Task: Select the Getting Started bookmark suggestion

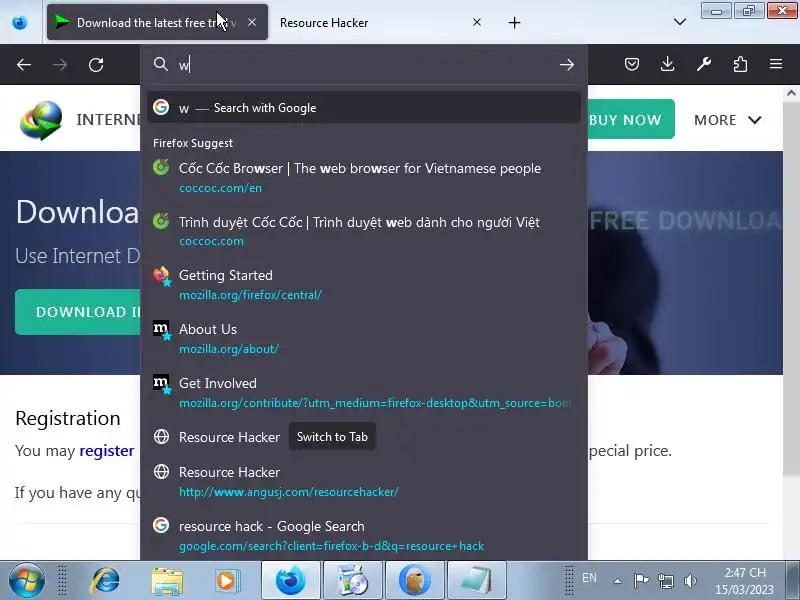Action: point(364,285)
